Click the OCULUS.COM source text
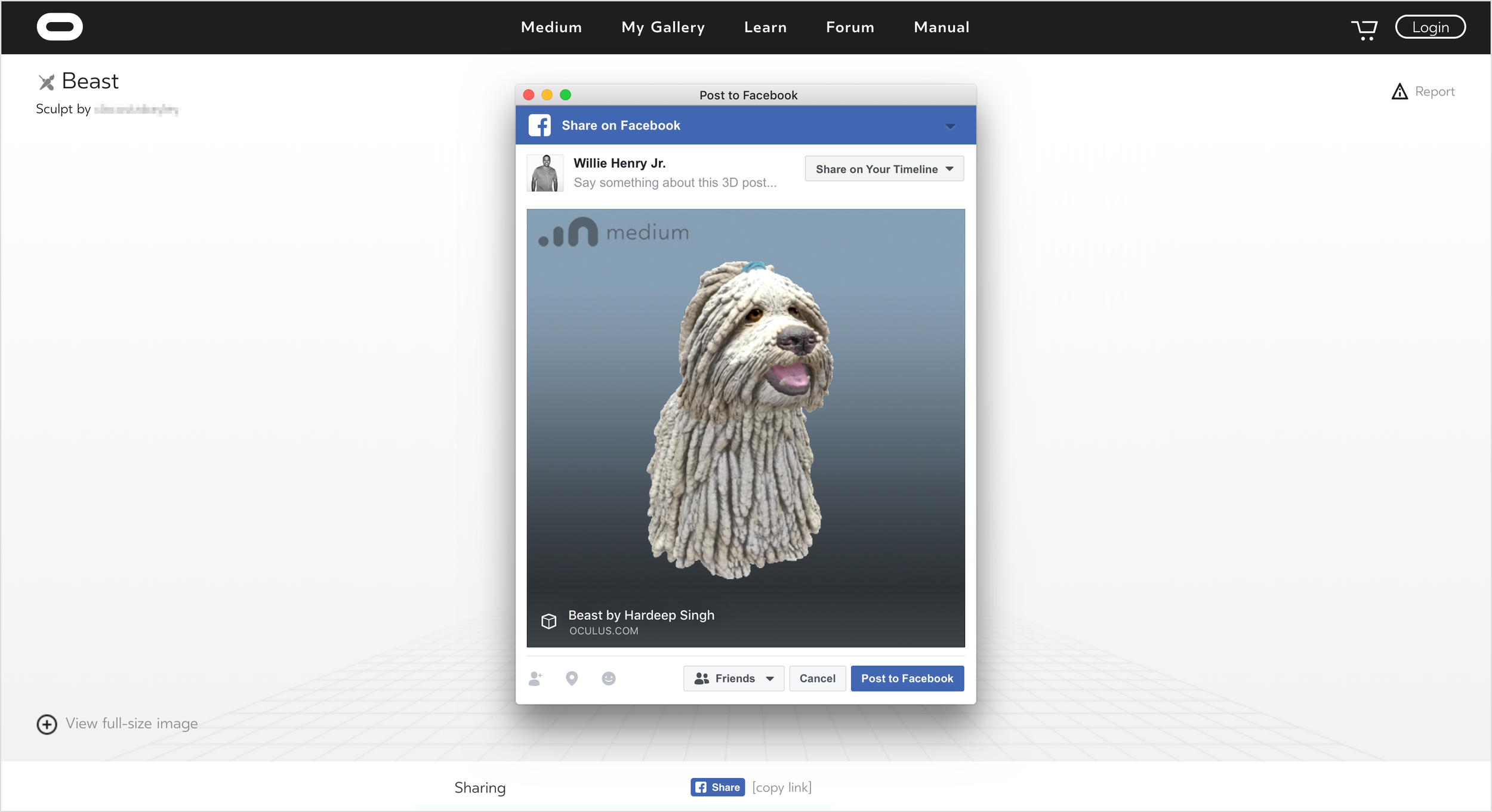1492x812 pixels. click(603, 631)
